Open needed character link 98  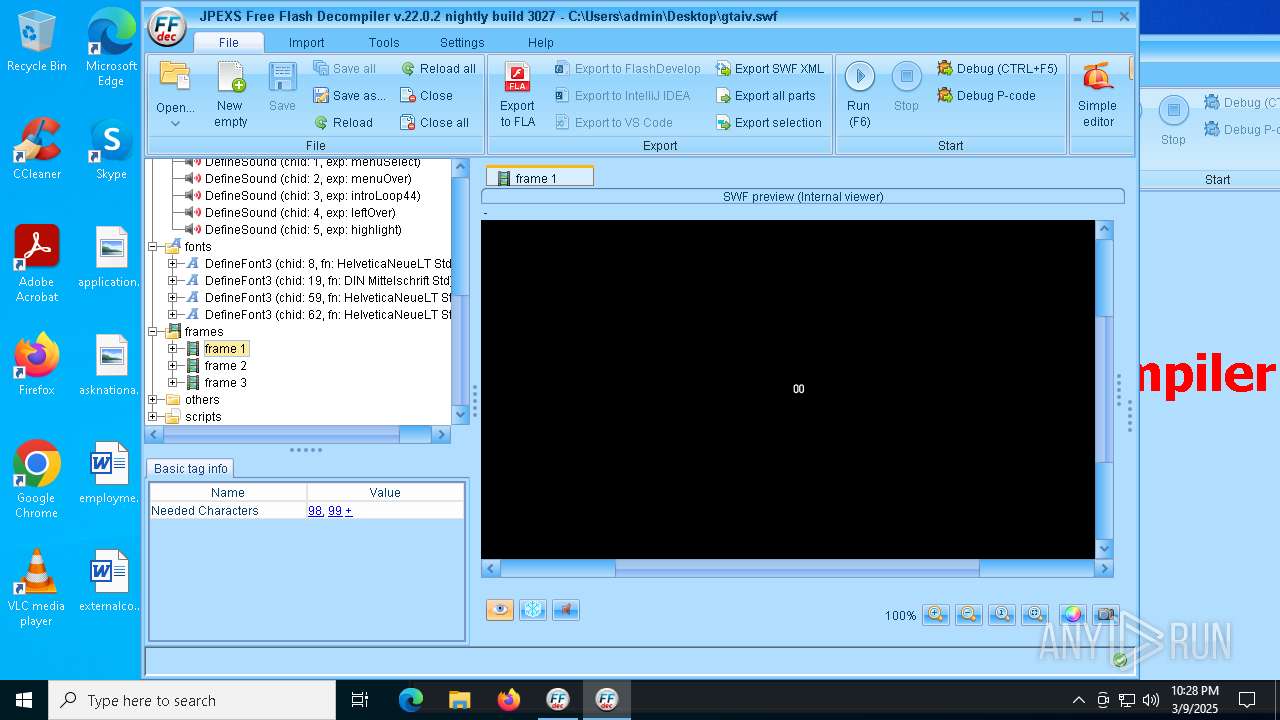pos(315,511)
